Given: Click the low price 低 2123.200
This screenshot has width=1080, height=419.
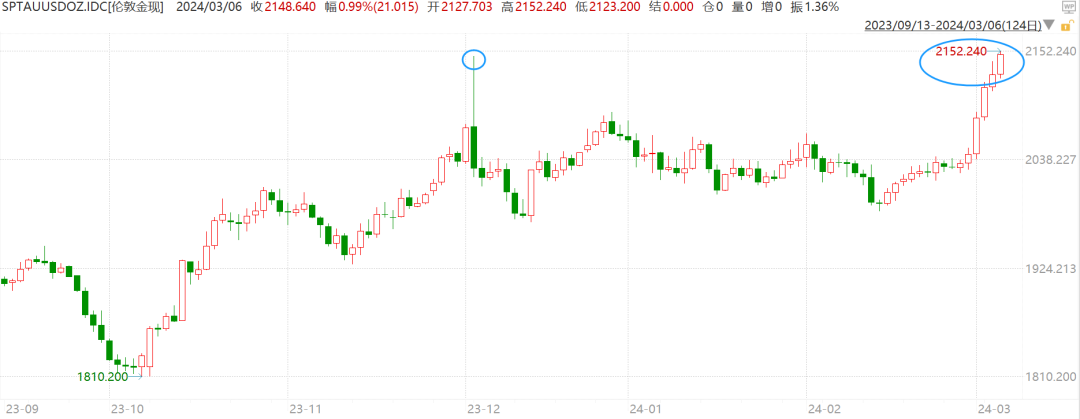Looking at the screenshot, I should point(606,8).
